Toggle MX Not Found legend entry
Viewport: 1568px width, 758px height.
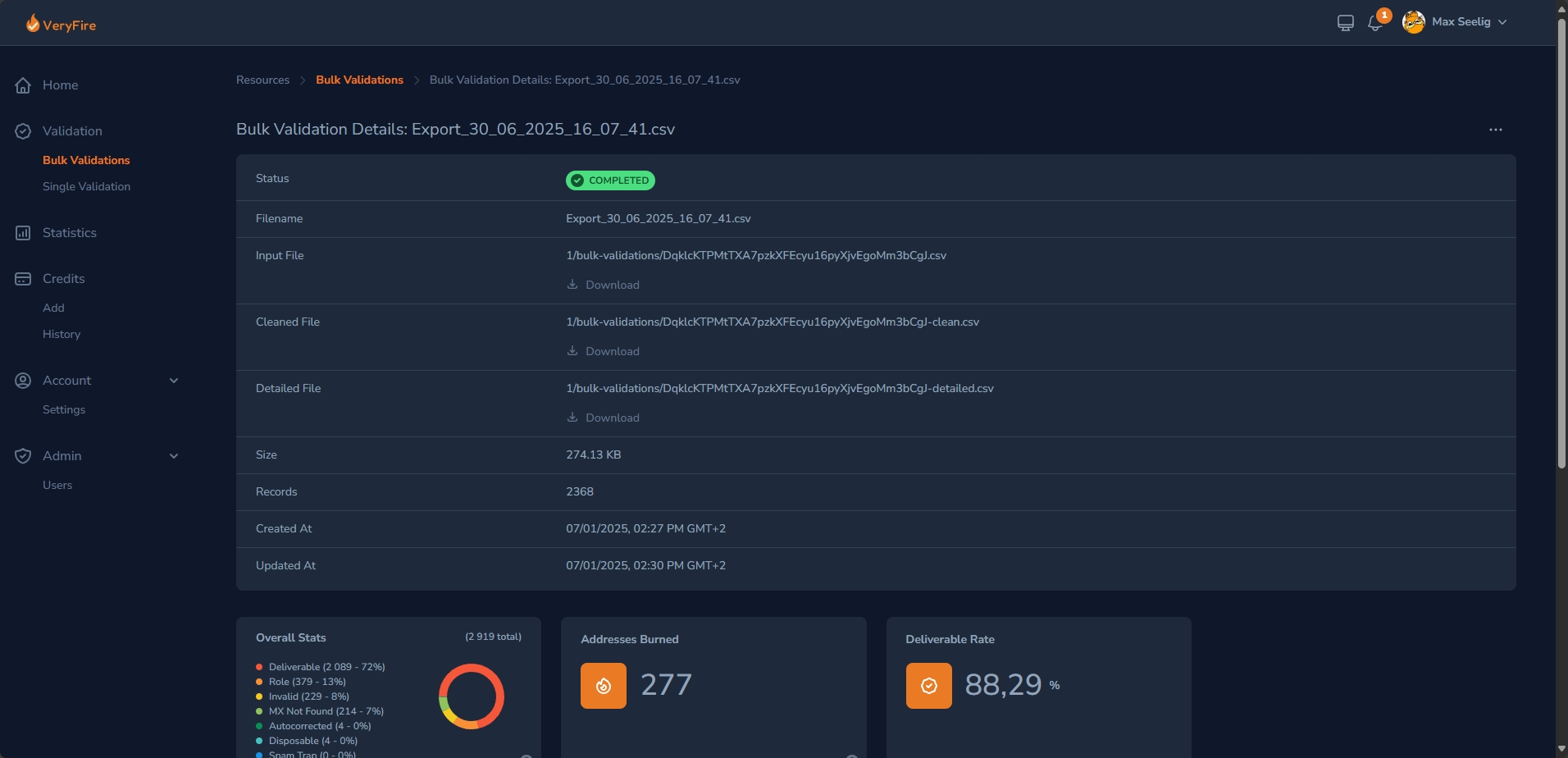[x=320, y=711]
